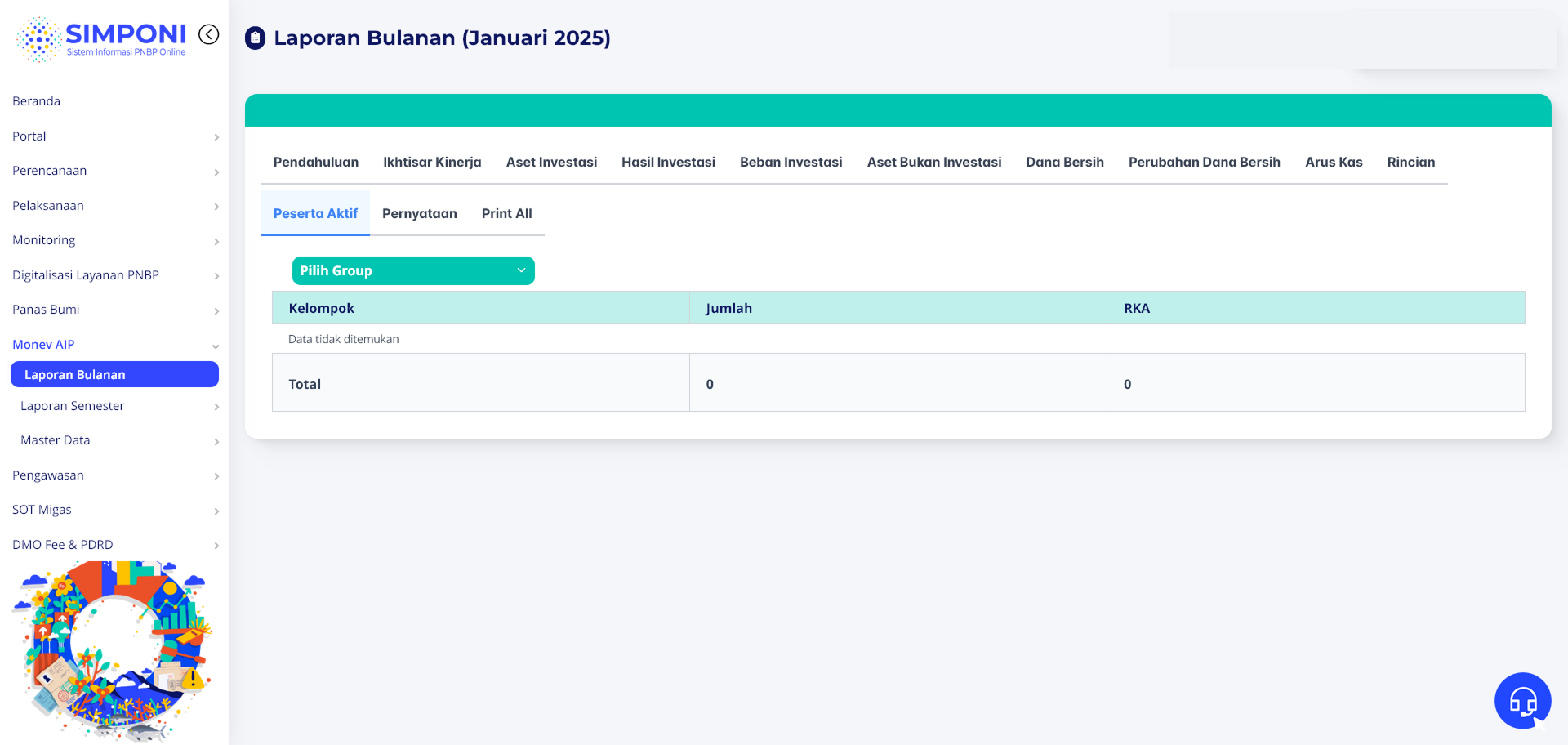Expand the Laporan Semester chevron

[x=216, y=407]
